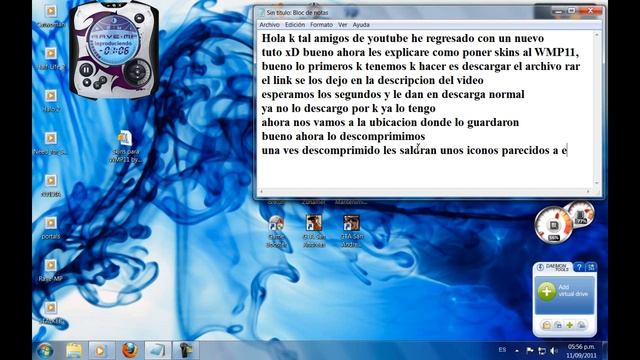Open the Ayuda menu in Bloc de notas
This screenshot has height=360, width=640.
pos(361,25)
